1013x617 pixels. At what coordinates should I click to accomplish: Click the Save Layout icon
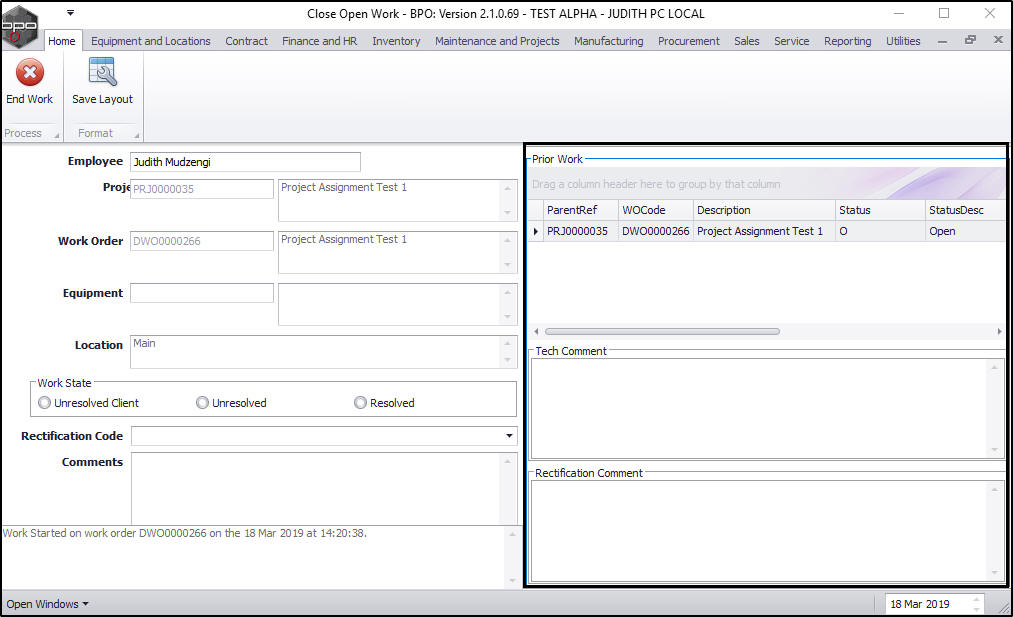[102, 72]
